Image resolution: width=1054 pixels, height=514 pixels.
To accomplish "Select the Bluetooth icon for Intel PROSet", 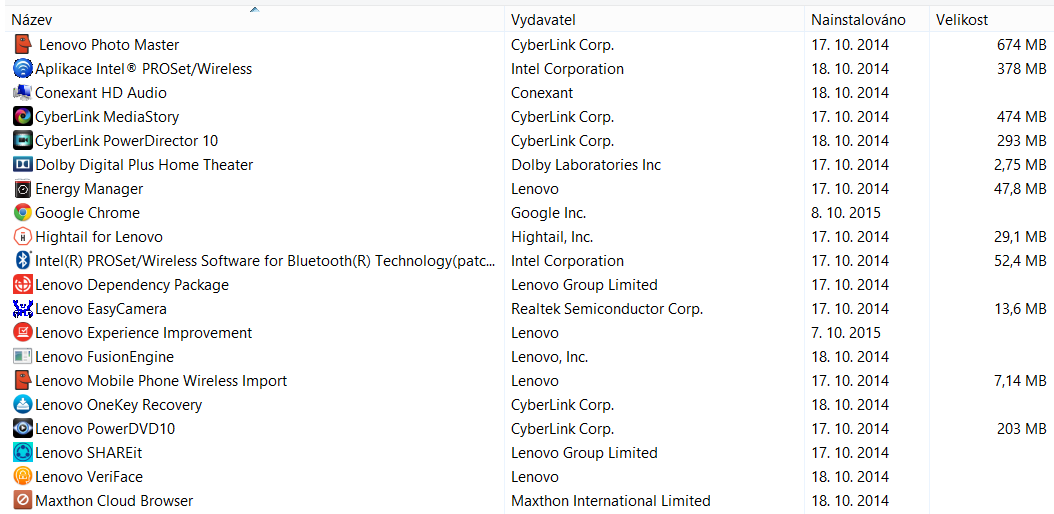I will pos(23,260).
